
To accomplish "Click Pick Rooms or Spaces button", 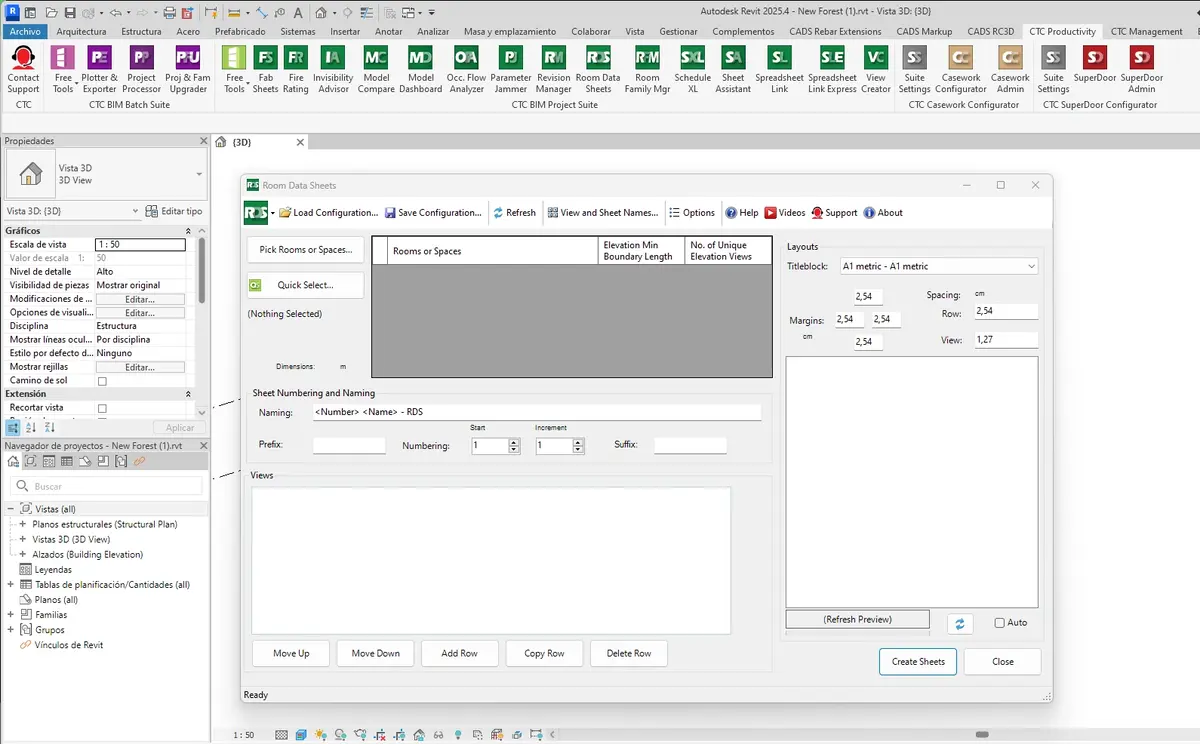I will (x=305, y=250).
